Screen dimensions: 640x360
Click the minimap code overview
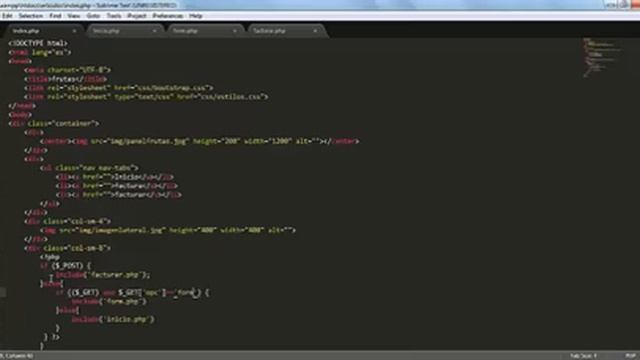point(602,57)
